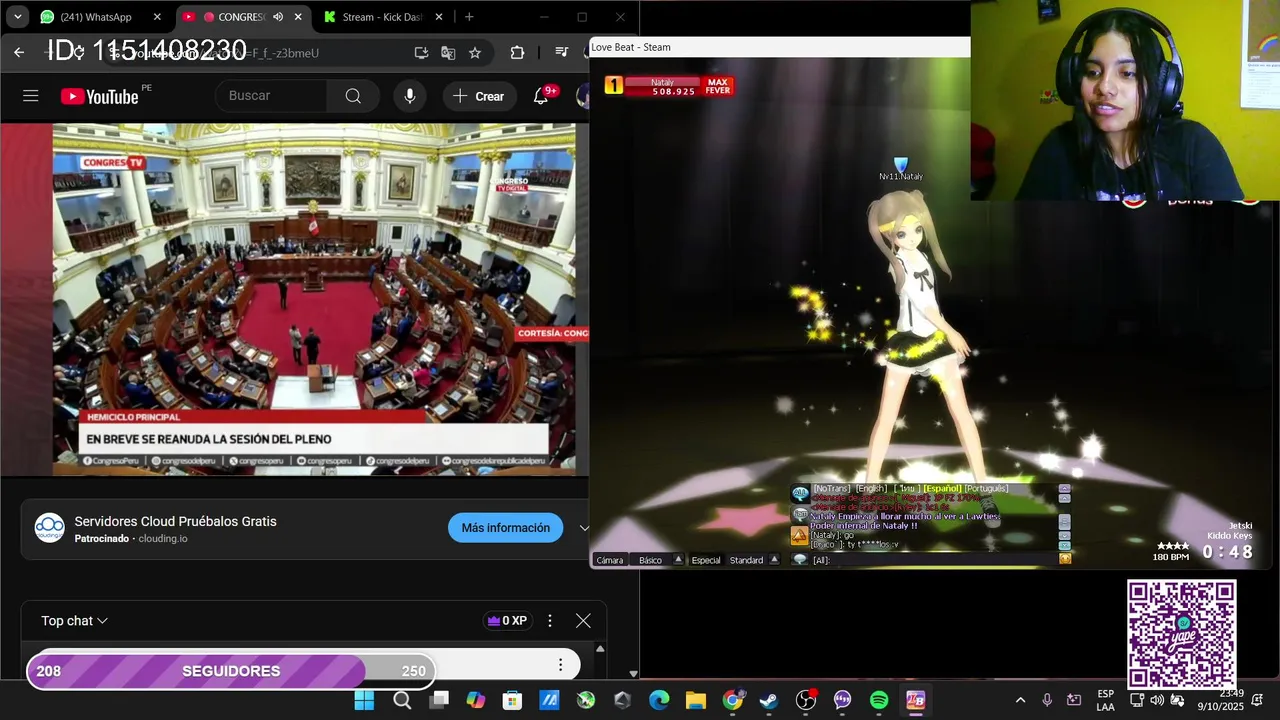This screenshot has width=1280, height=720.
Task: Focus the Buscar search field
Action: point(271,96)
